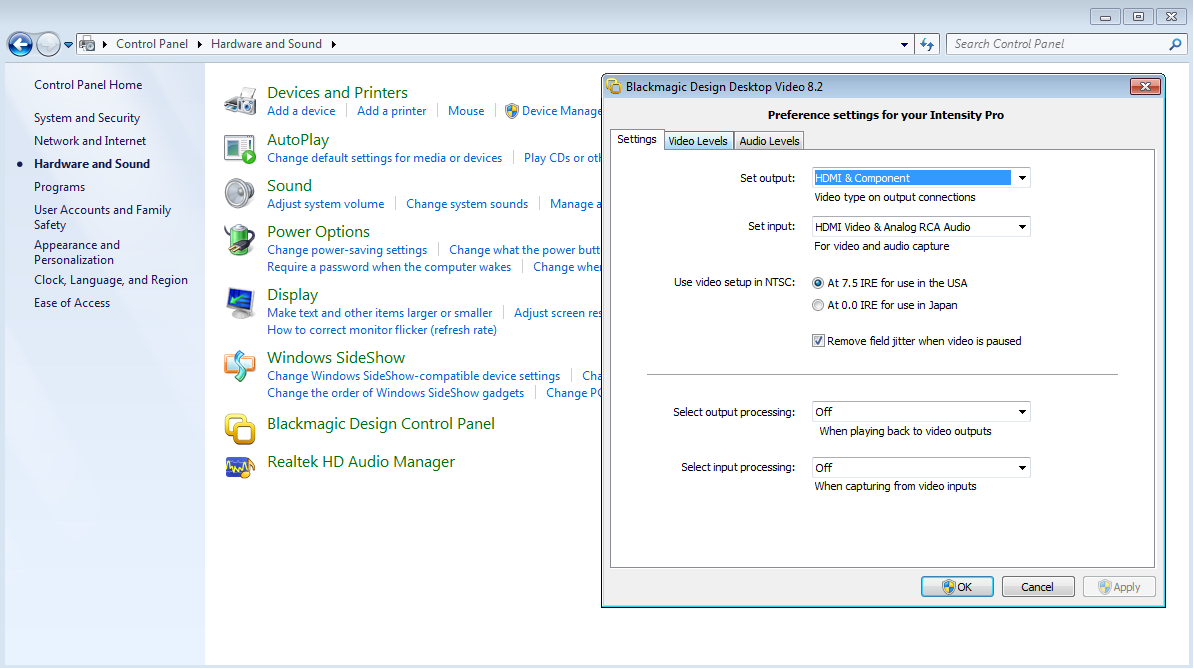The height and width of the screenshot is (669, 1194).
Task: Open Devices and Printers icon
Action: point(240,101)
